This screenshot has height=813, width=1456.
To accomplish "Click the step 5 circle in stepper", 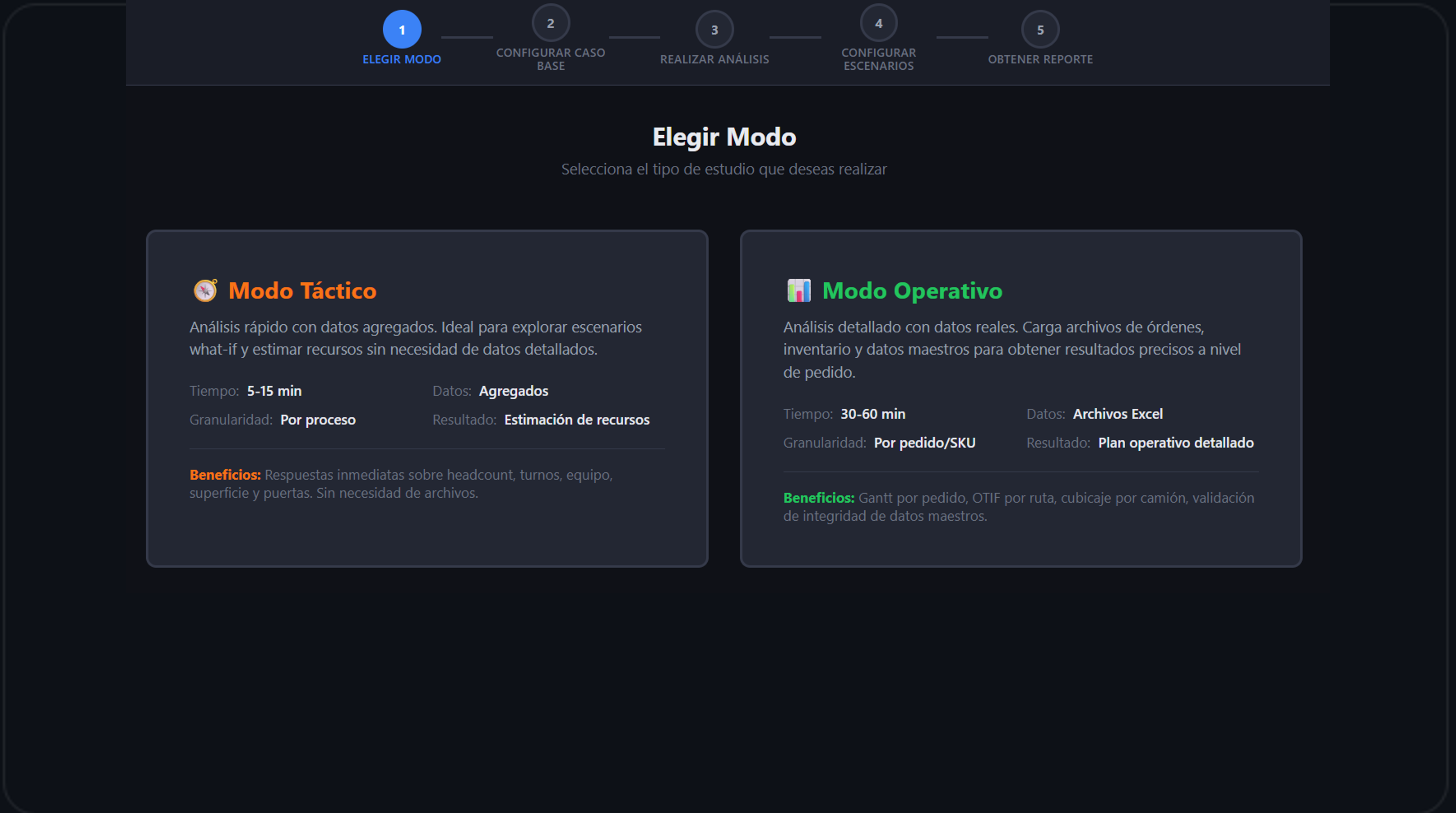I will click(1040, 30).
